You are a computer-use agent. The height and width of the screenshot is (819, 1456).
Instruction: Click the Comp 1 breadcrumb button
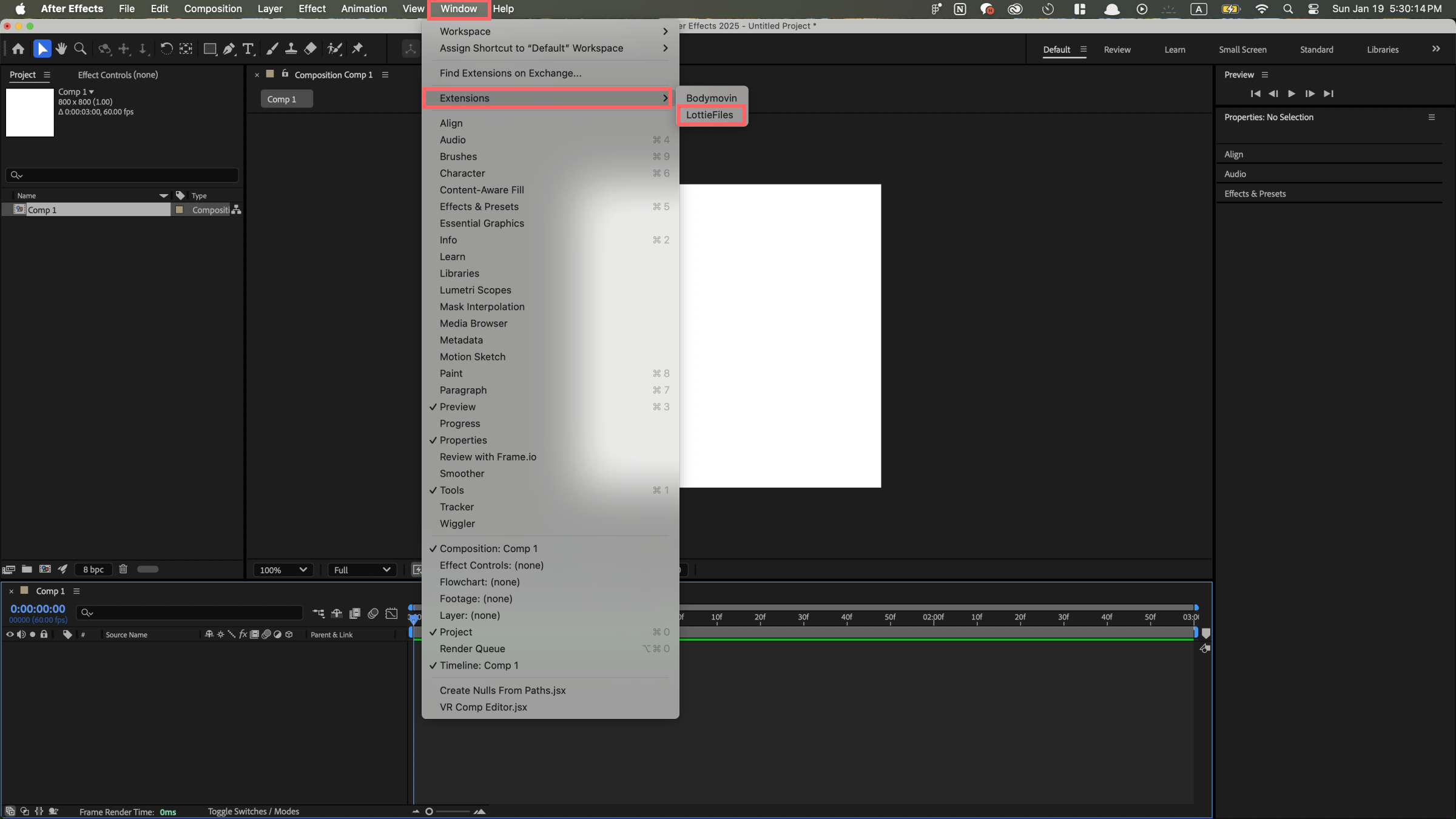(287, 99)
